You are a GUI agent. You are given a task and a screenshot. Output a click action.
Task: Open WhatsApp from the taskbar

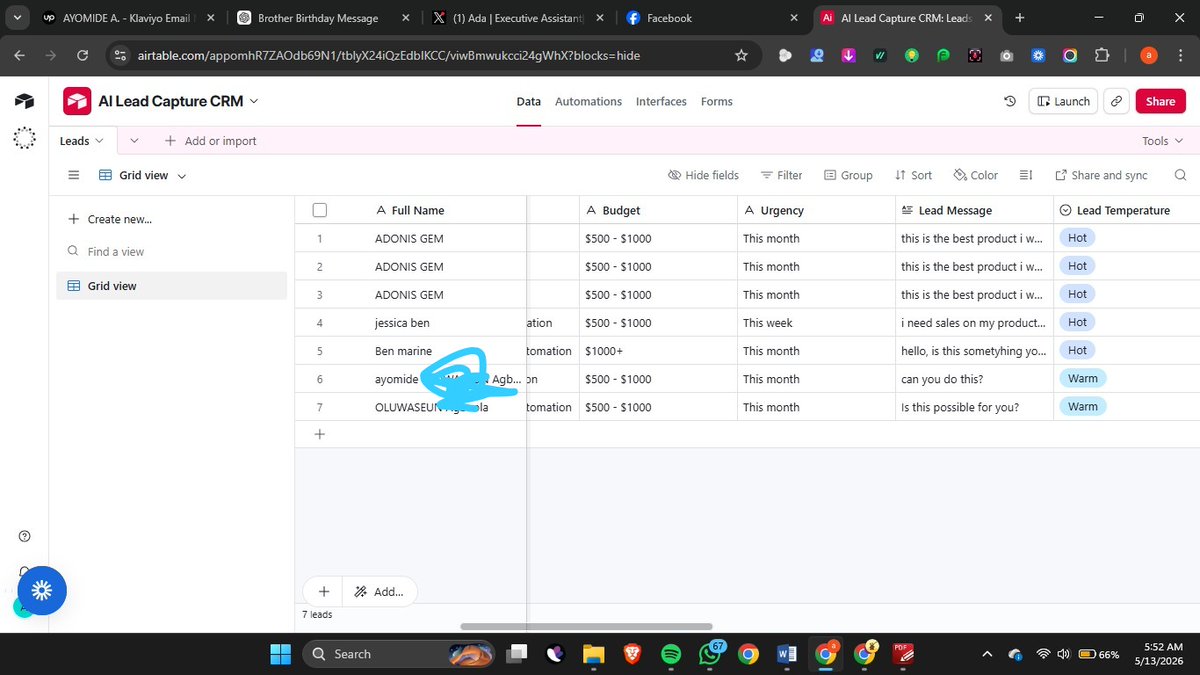pos(709,654)
